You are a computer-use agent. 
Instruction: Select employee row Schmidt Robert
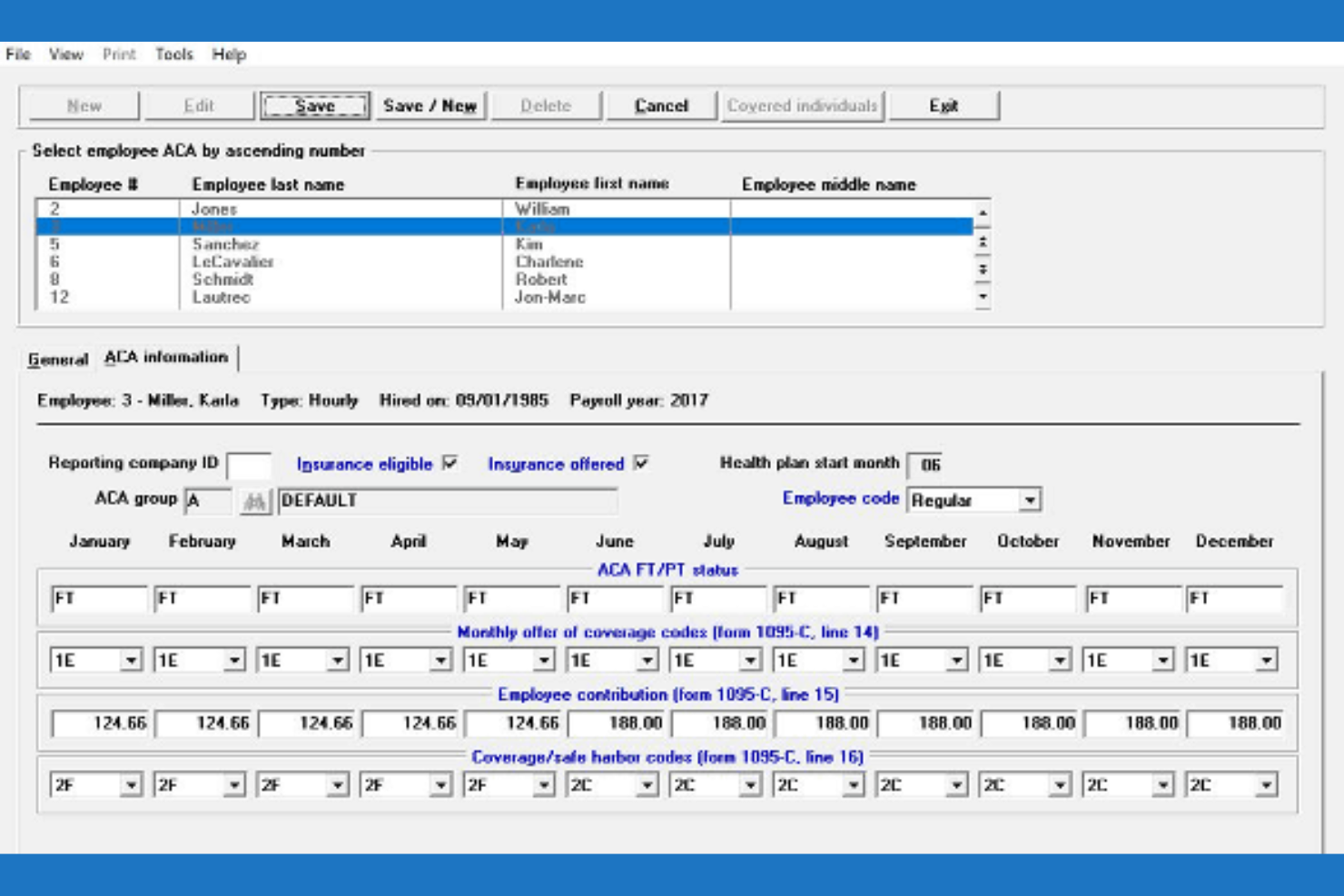pos(504,280)
